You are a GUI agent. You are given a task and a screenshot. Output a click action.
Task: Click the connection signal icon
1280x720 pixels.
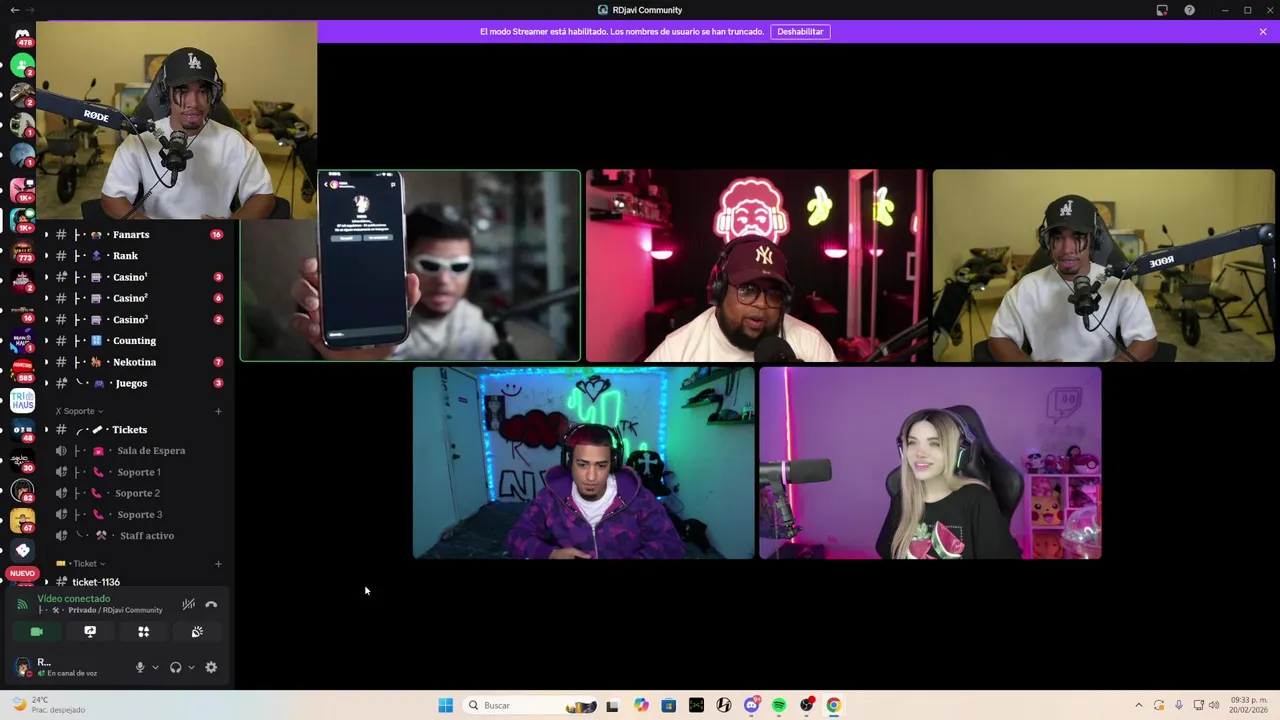(x=22, y=604)
